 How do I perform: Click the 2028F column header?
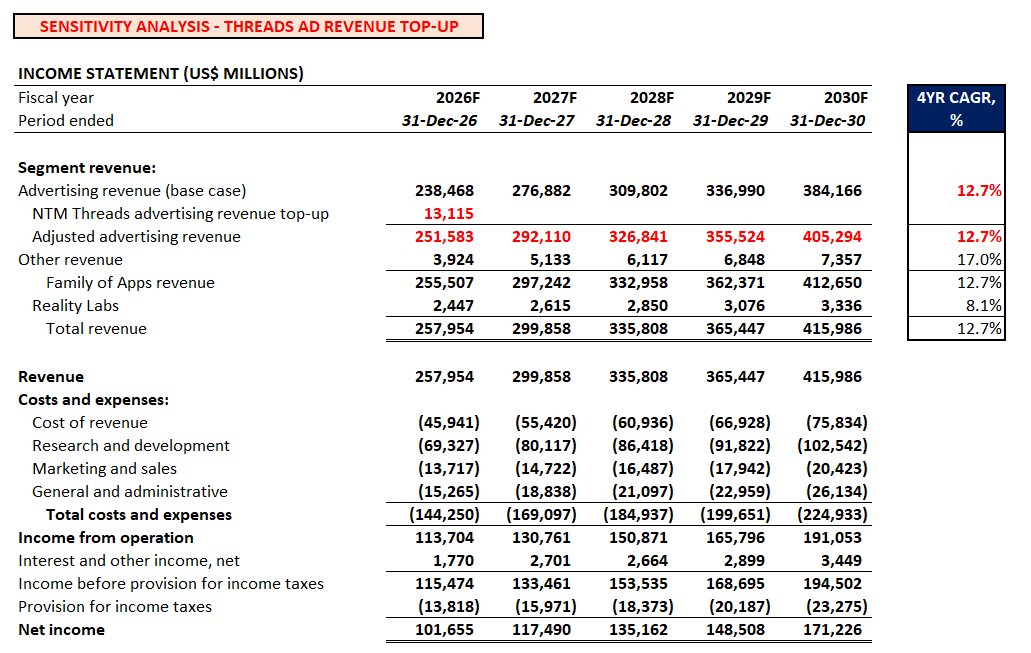click(652, 97)
